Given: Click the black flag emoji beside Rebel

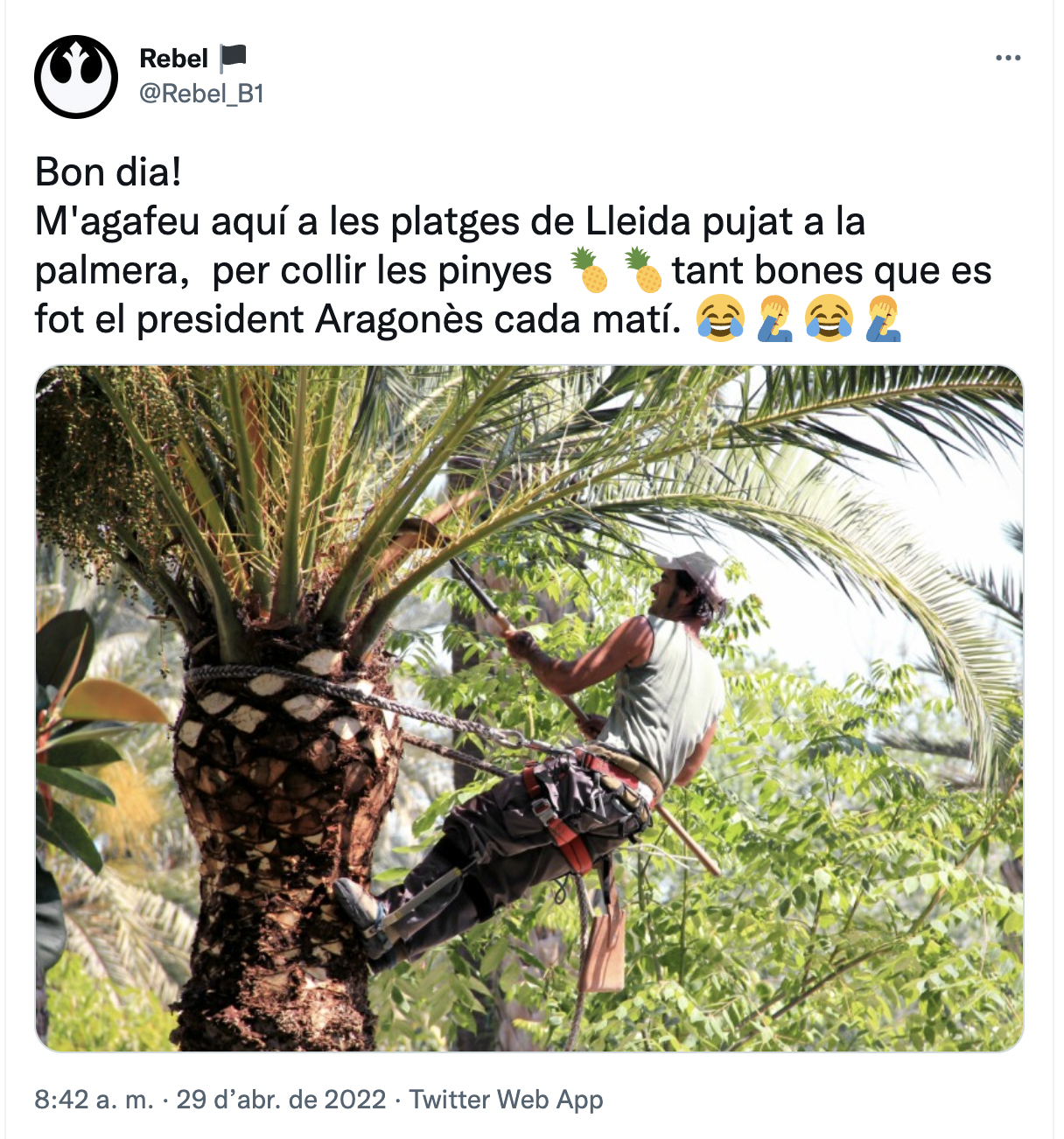Looking at the screenshot, I should click(233, 58).
